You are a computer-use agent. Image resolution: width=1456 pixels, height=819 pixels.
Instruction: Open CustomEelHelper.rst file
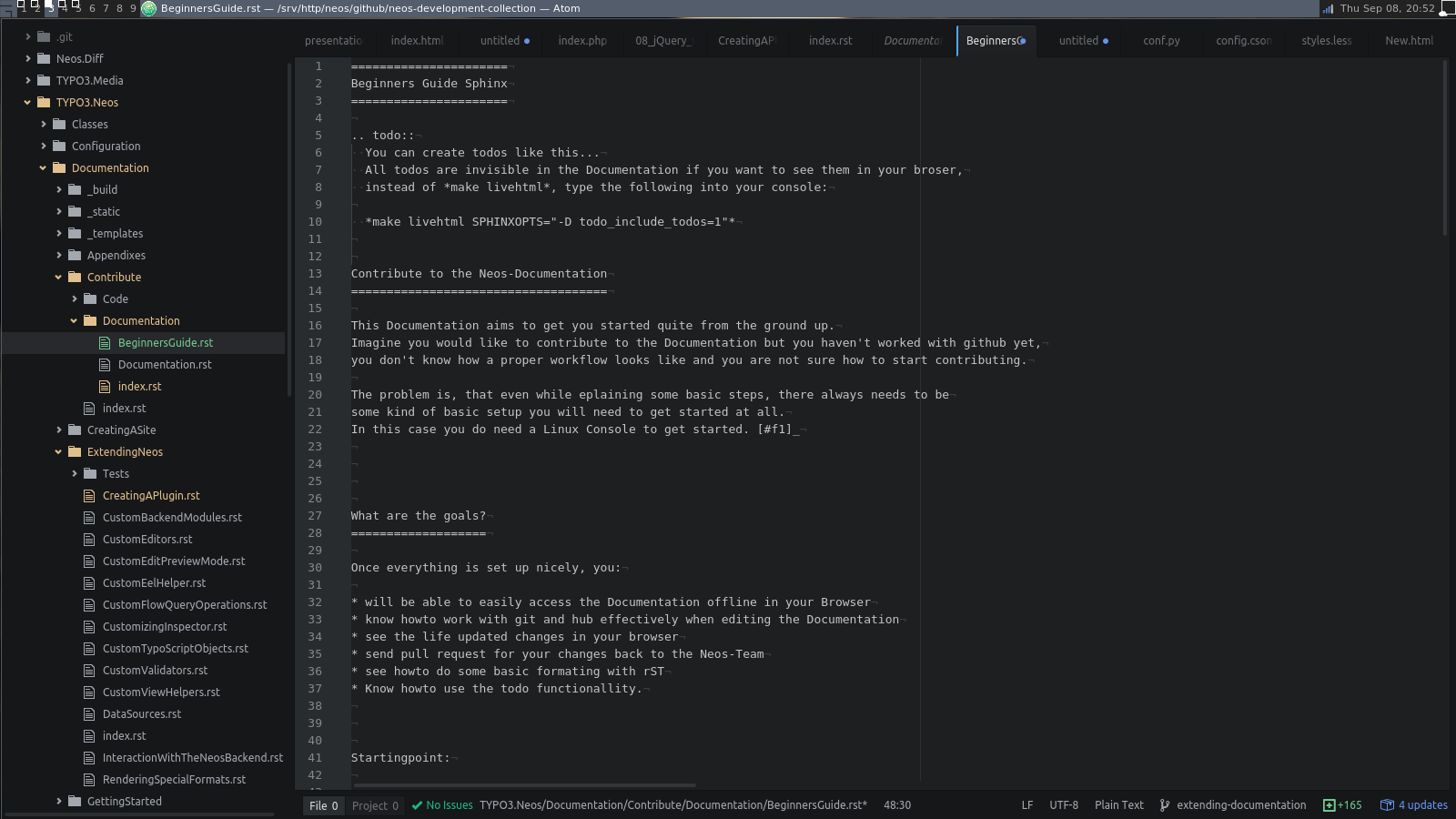[154, 582]
